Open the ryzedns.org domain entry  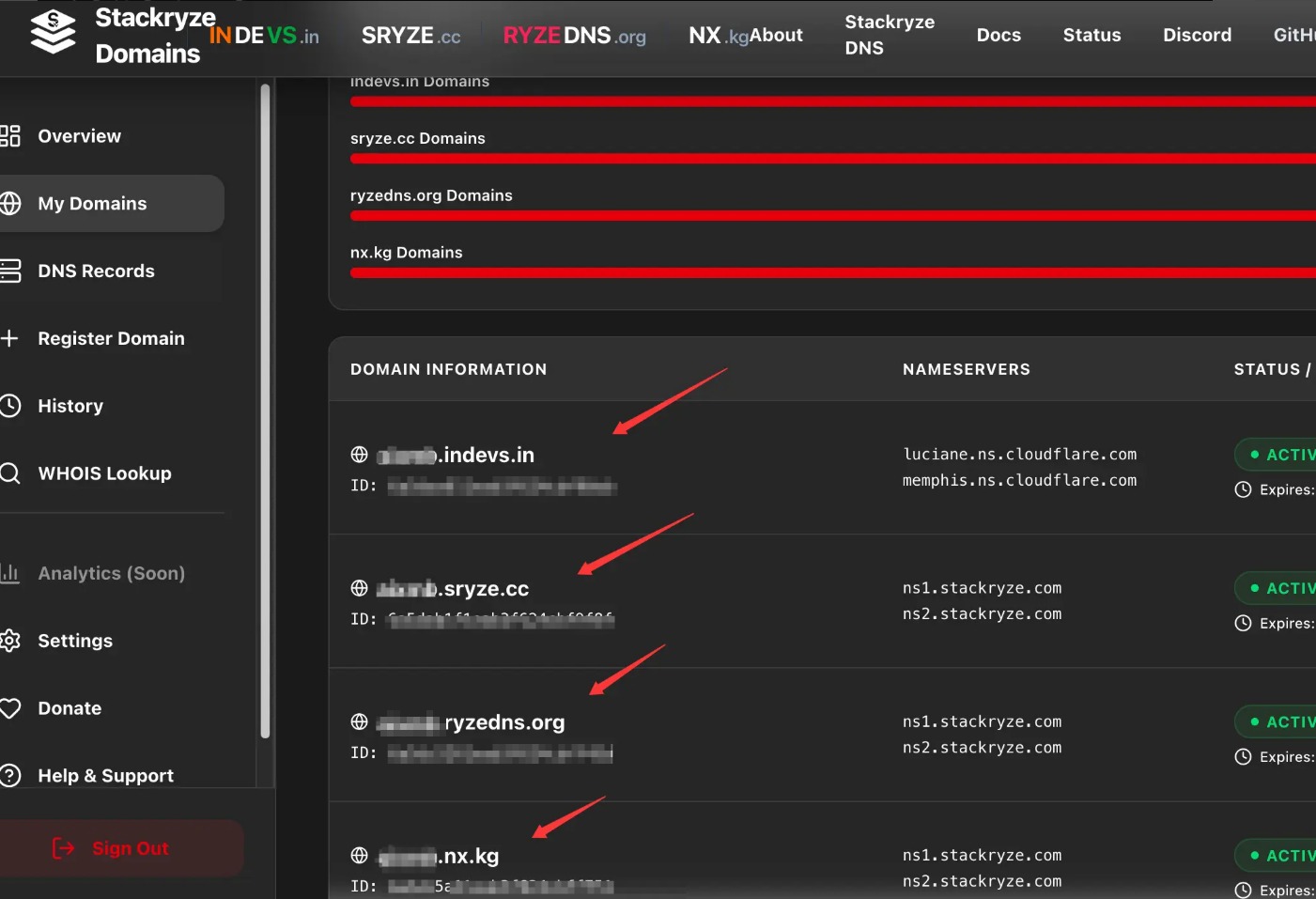click(471, 722)
